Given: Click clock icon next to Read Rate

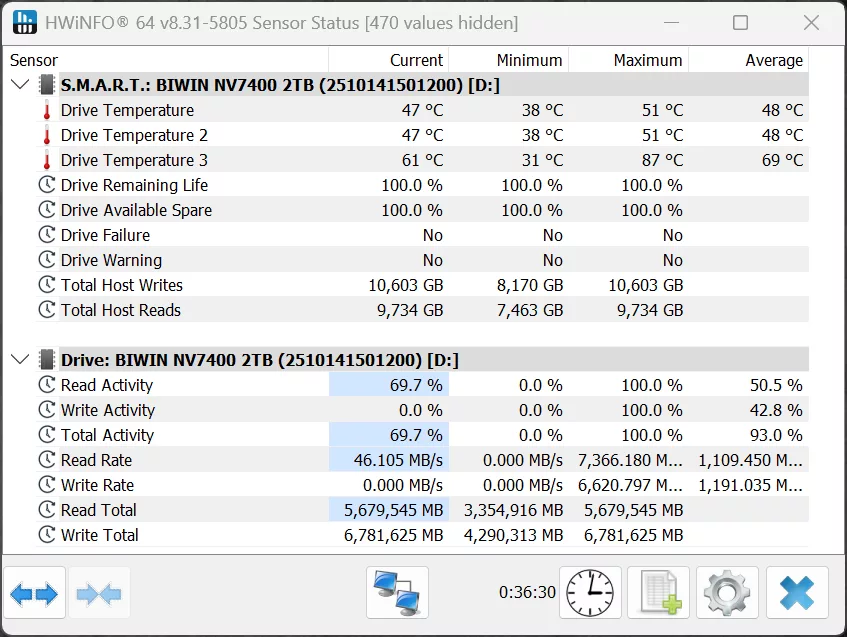Looking at the screenshot, I should [x=47, y=460].
